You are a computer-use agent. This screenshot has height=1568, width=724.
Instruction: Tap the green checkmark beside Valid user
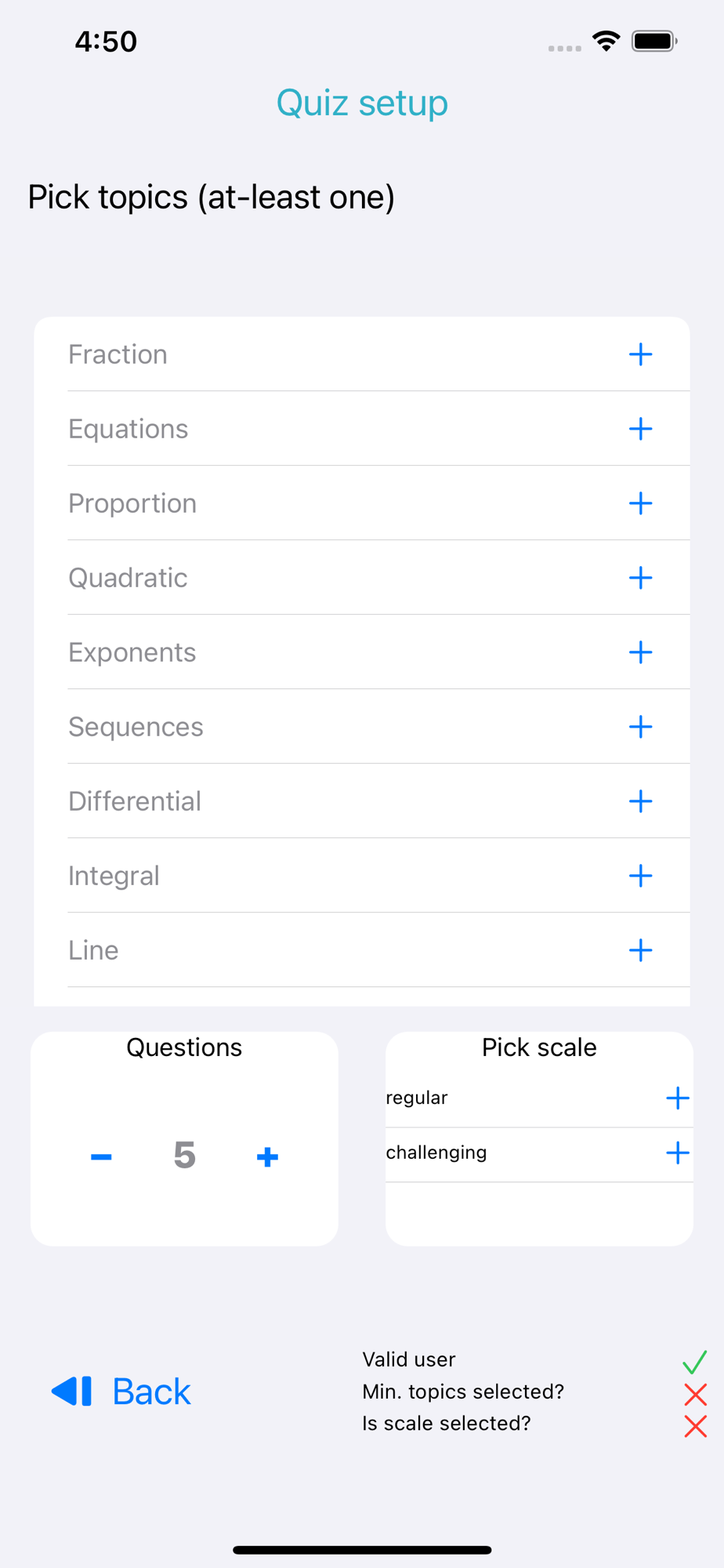coord(695,1362)
